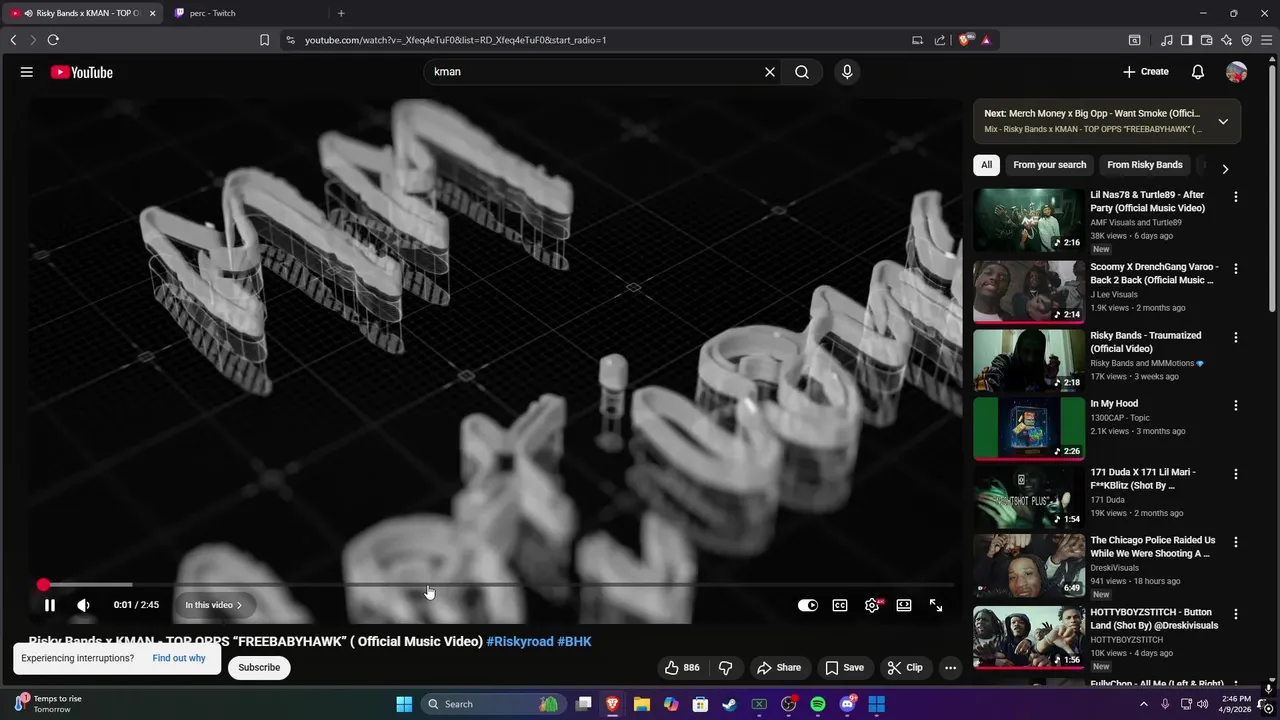Open Steam from the taskbar
The image size is (1280, 720).
click(x=730, y=704)
